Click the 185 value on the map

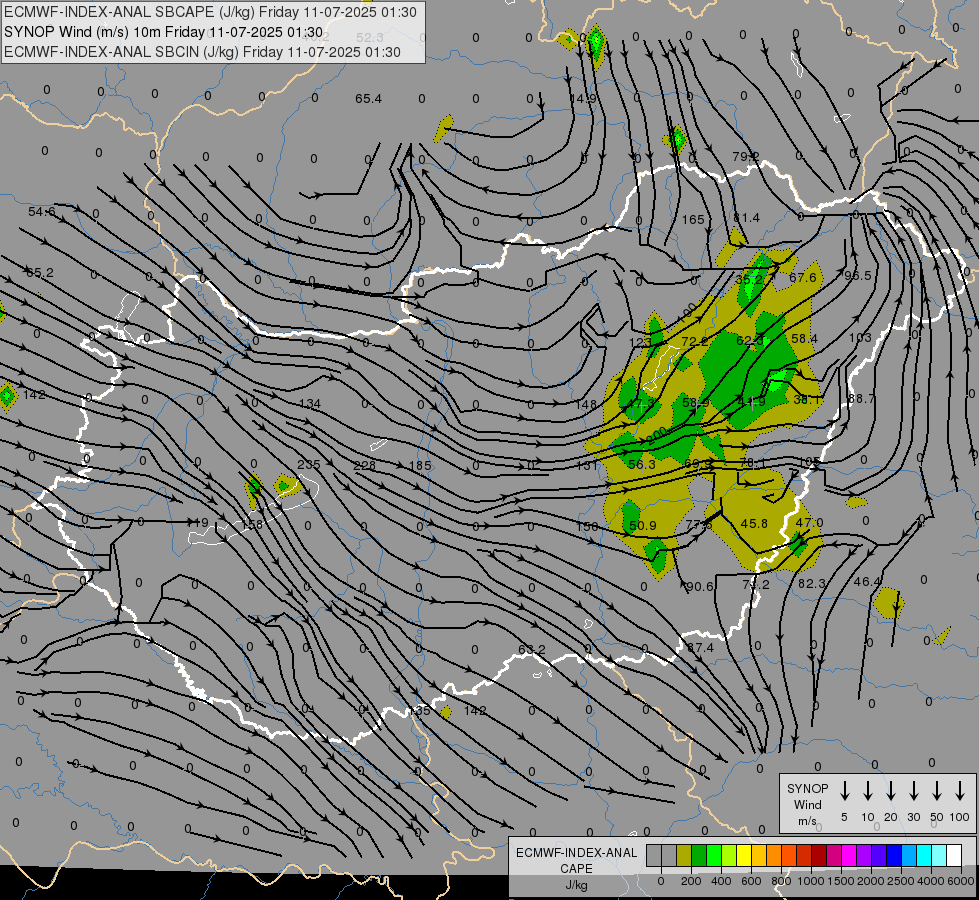pyautogui.click(x=420, y=466)
